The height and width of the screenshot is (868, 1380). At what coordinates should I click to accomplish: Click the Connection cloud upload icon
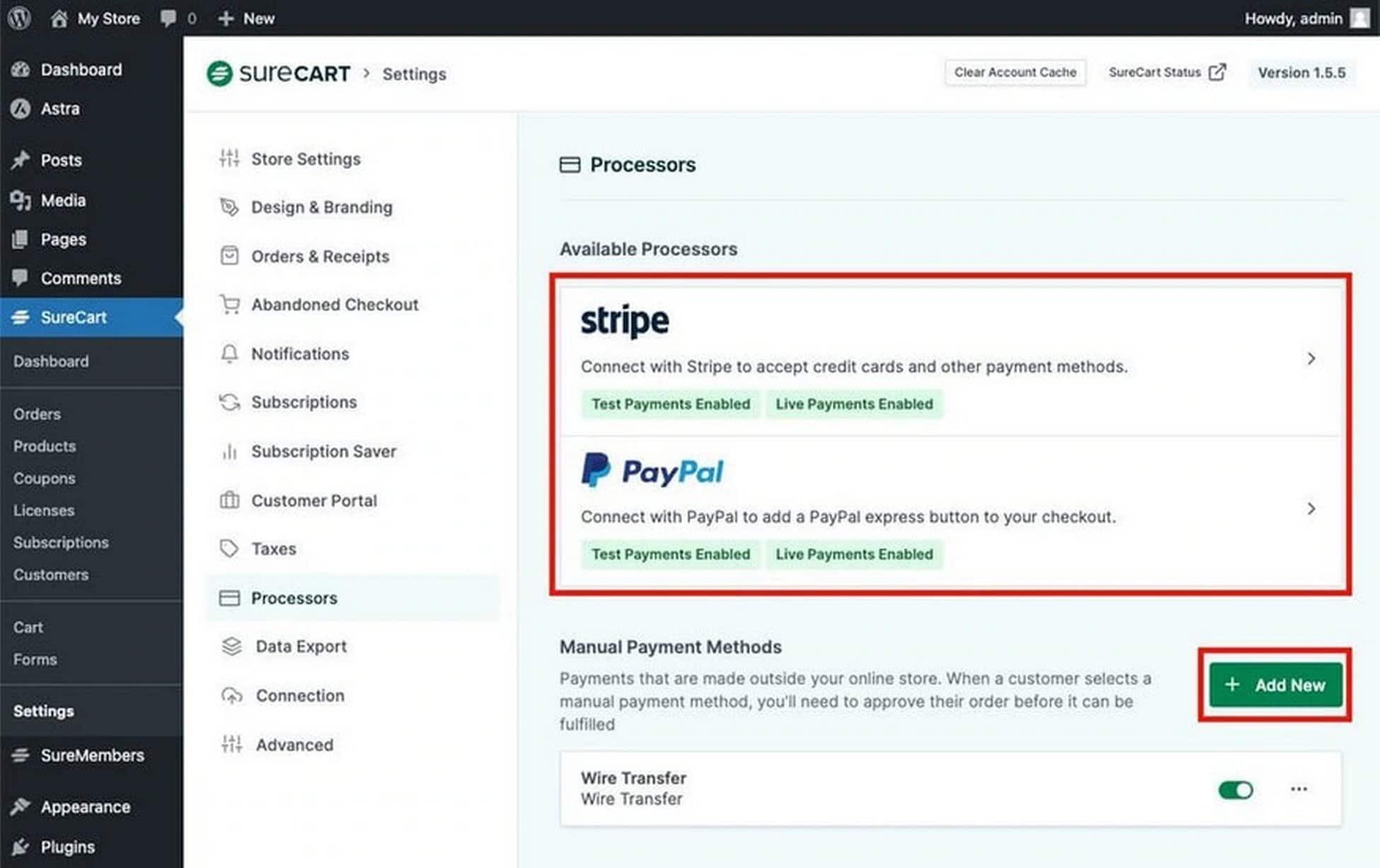tap(231, 695)
